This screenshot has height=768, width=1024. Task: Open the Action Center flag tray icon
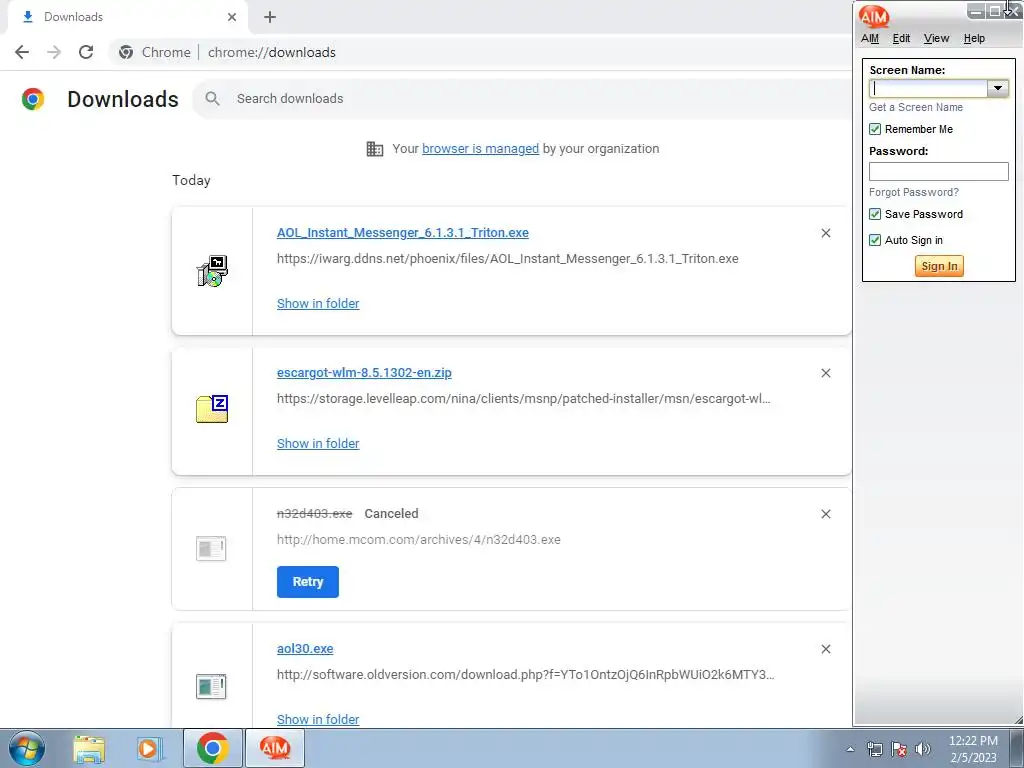click(x=899, y=749)
